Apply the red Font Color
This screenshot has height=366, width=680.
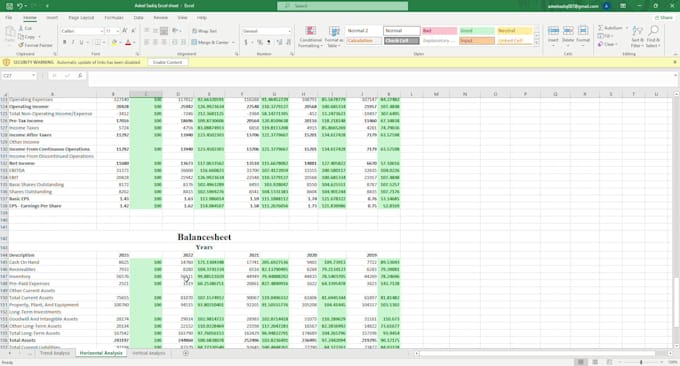[128, 42]
